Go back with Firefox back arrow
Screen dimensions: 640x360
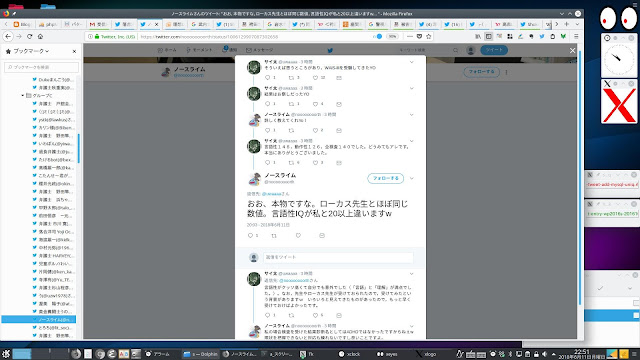(x=8, y=36)
